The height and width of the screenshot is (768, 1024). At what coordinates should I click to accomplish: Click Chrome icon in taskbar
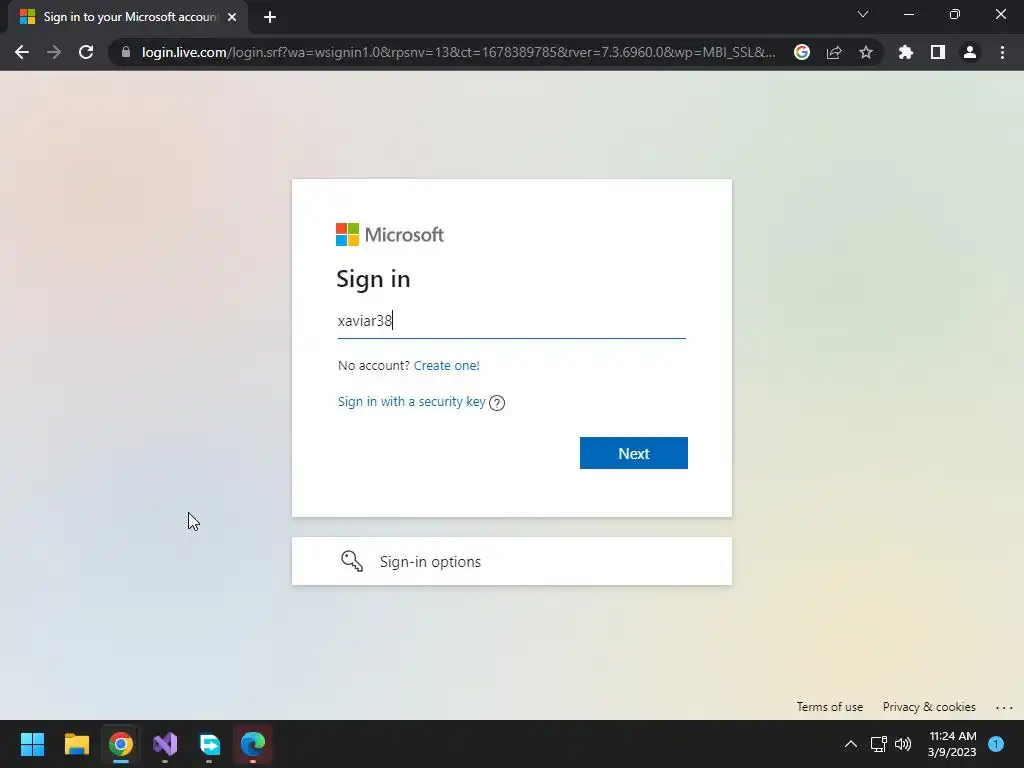[121, 744]
